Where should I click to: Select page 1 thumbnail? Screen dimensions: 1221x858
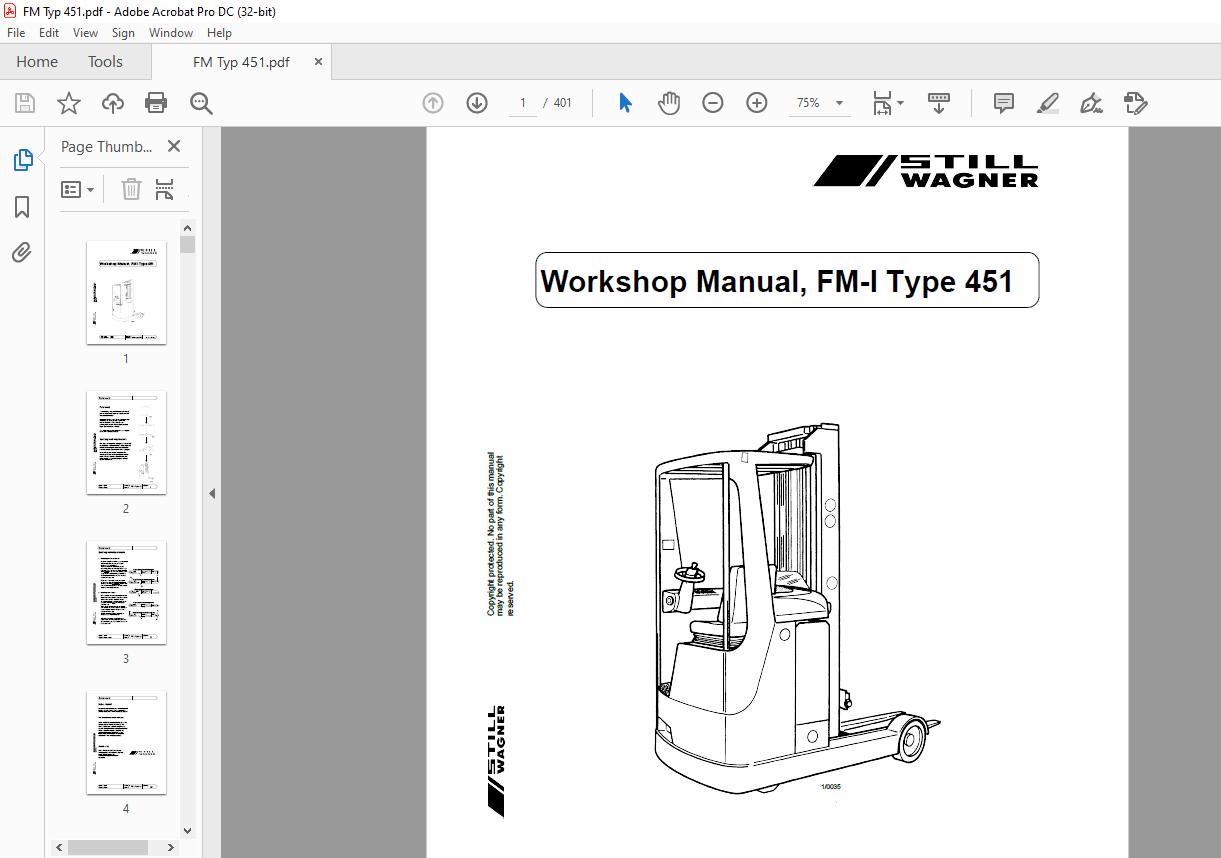pyautogui.click(x=126, y=292)
